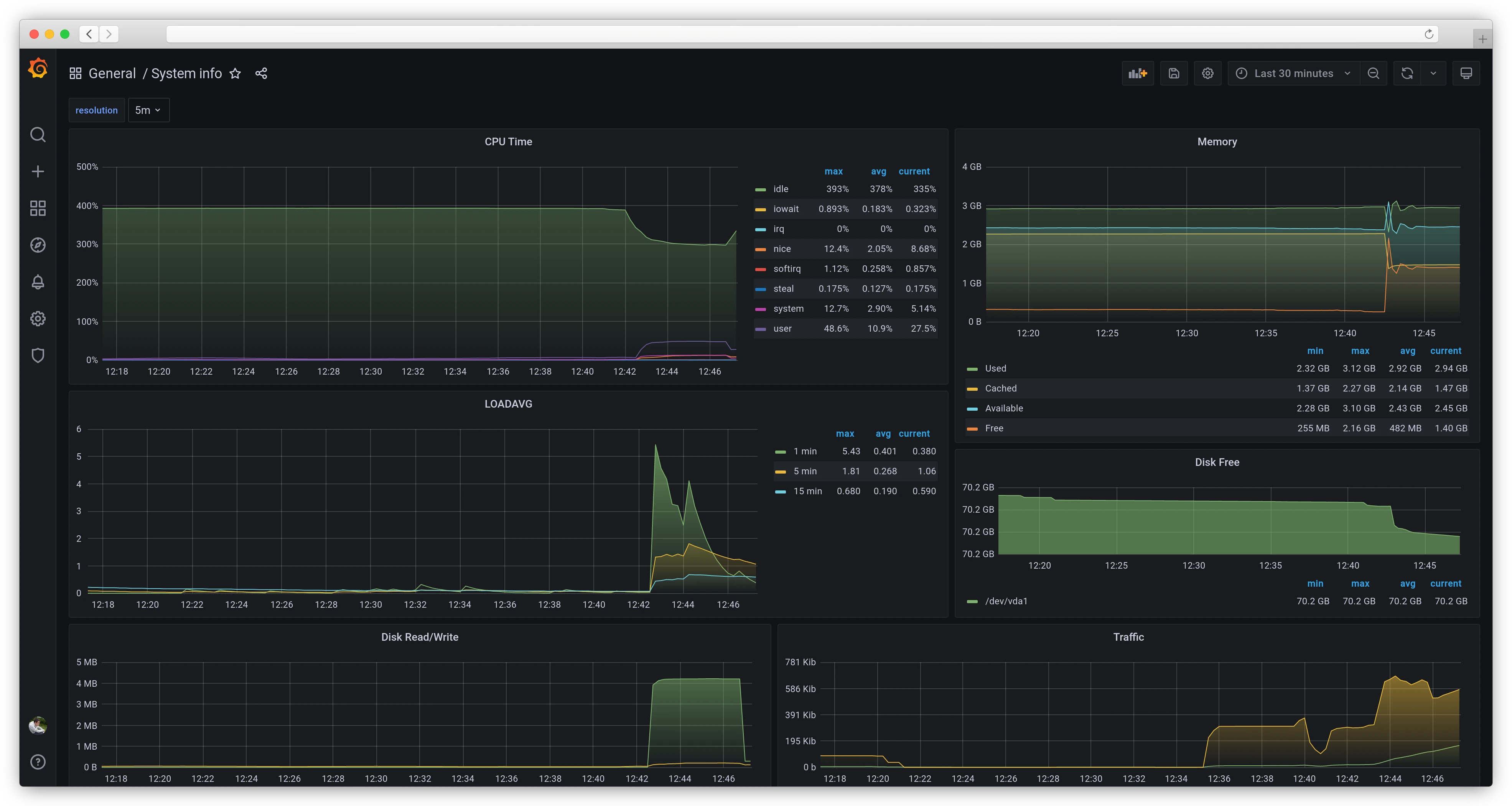
Task: Save the dashboard using the save icon
Action: pyautogui.click(x=1174, y=73)
